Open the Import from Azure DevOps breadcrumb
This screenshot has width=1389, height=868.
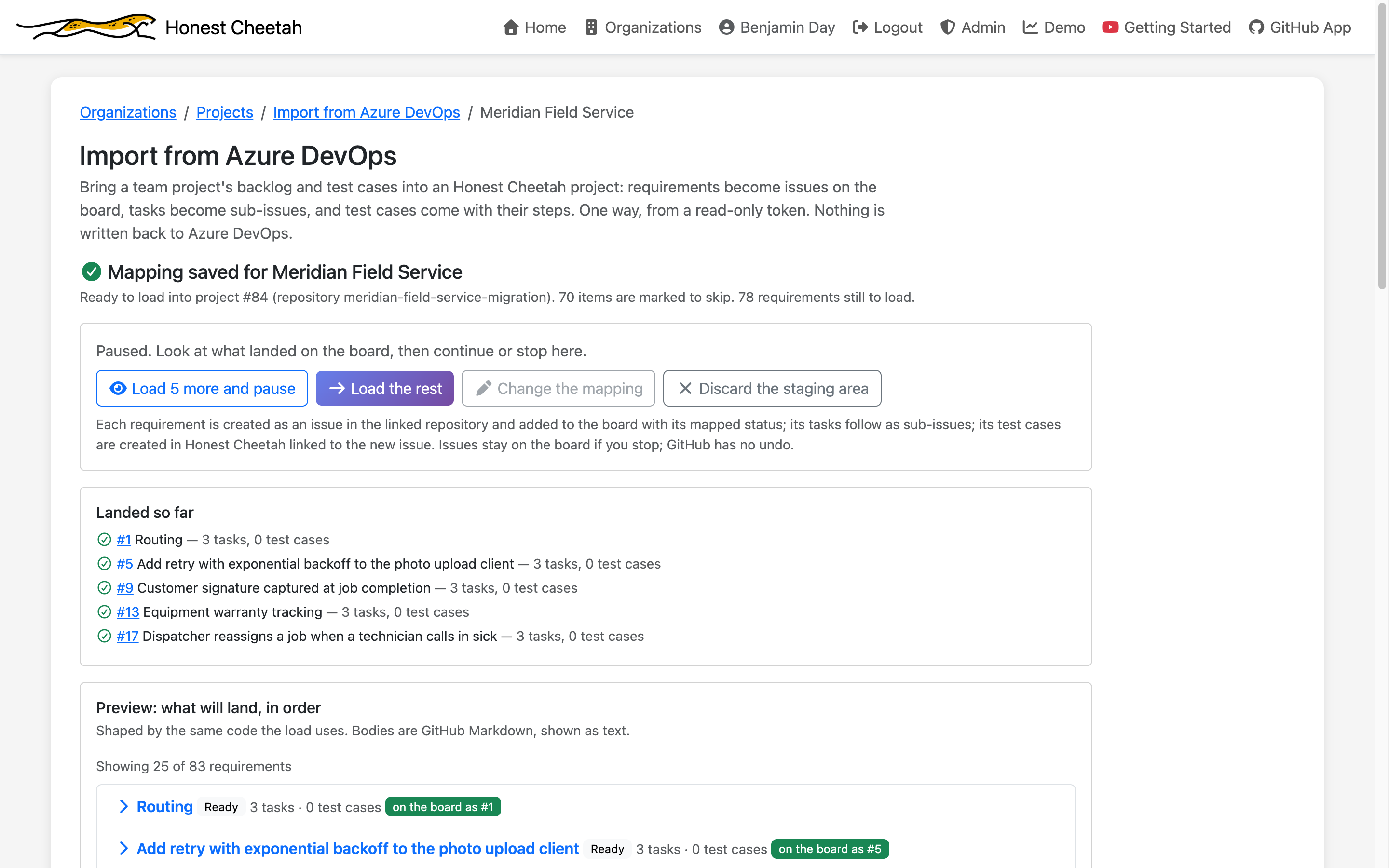coord(366,112)
